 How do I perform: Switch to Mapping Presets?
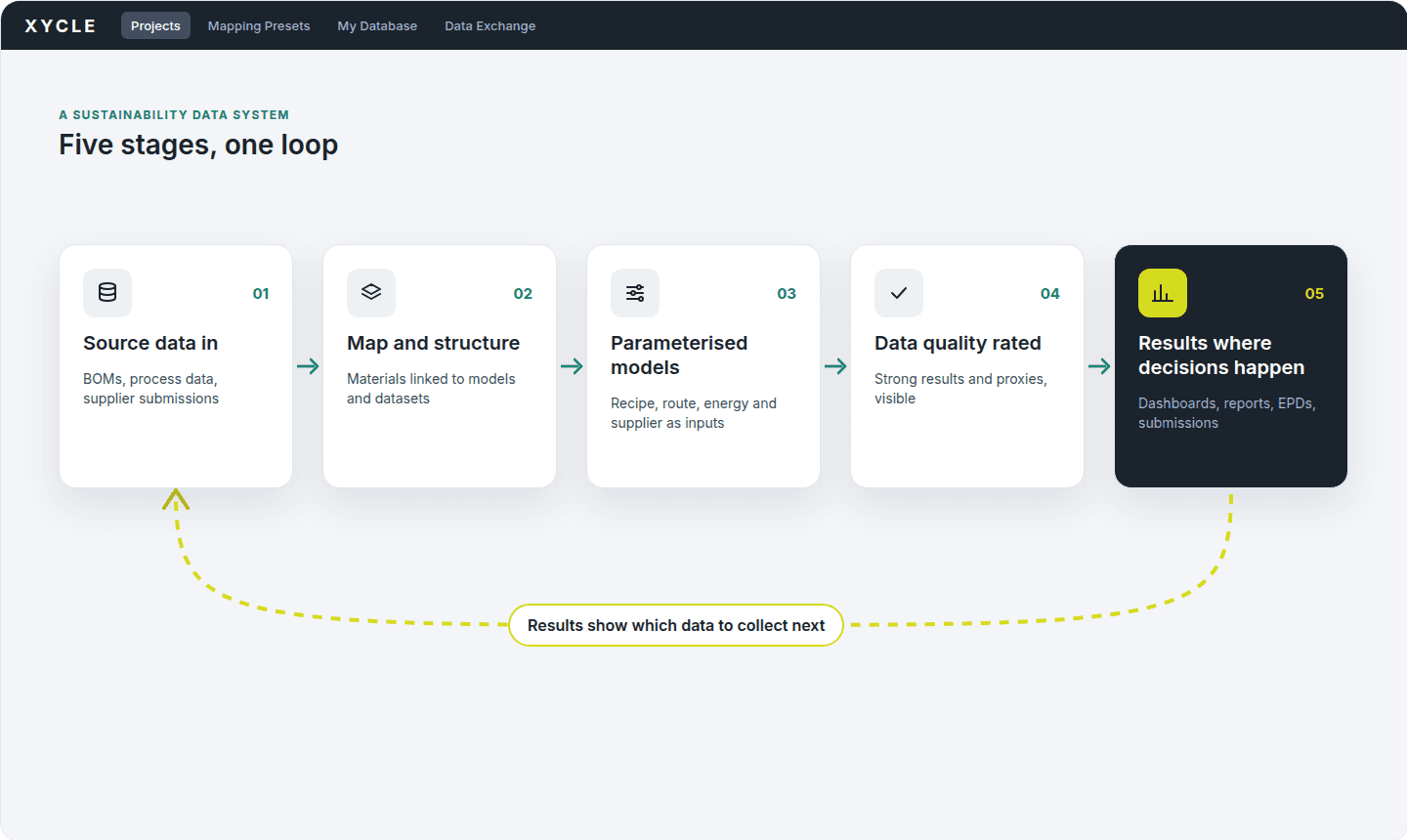pyautogui.click(x=259, y=25)
